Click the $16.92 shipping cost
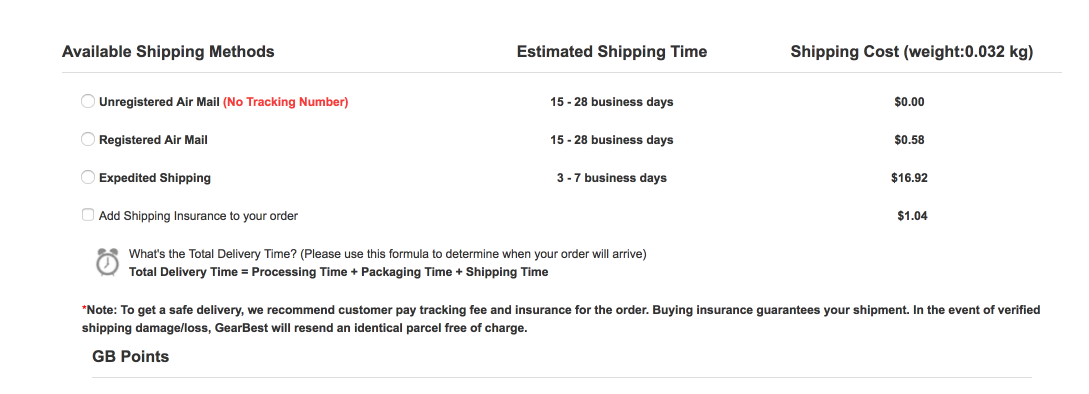The image size is (1089, 394). (x=909, y=178)
